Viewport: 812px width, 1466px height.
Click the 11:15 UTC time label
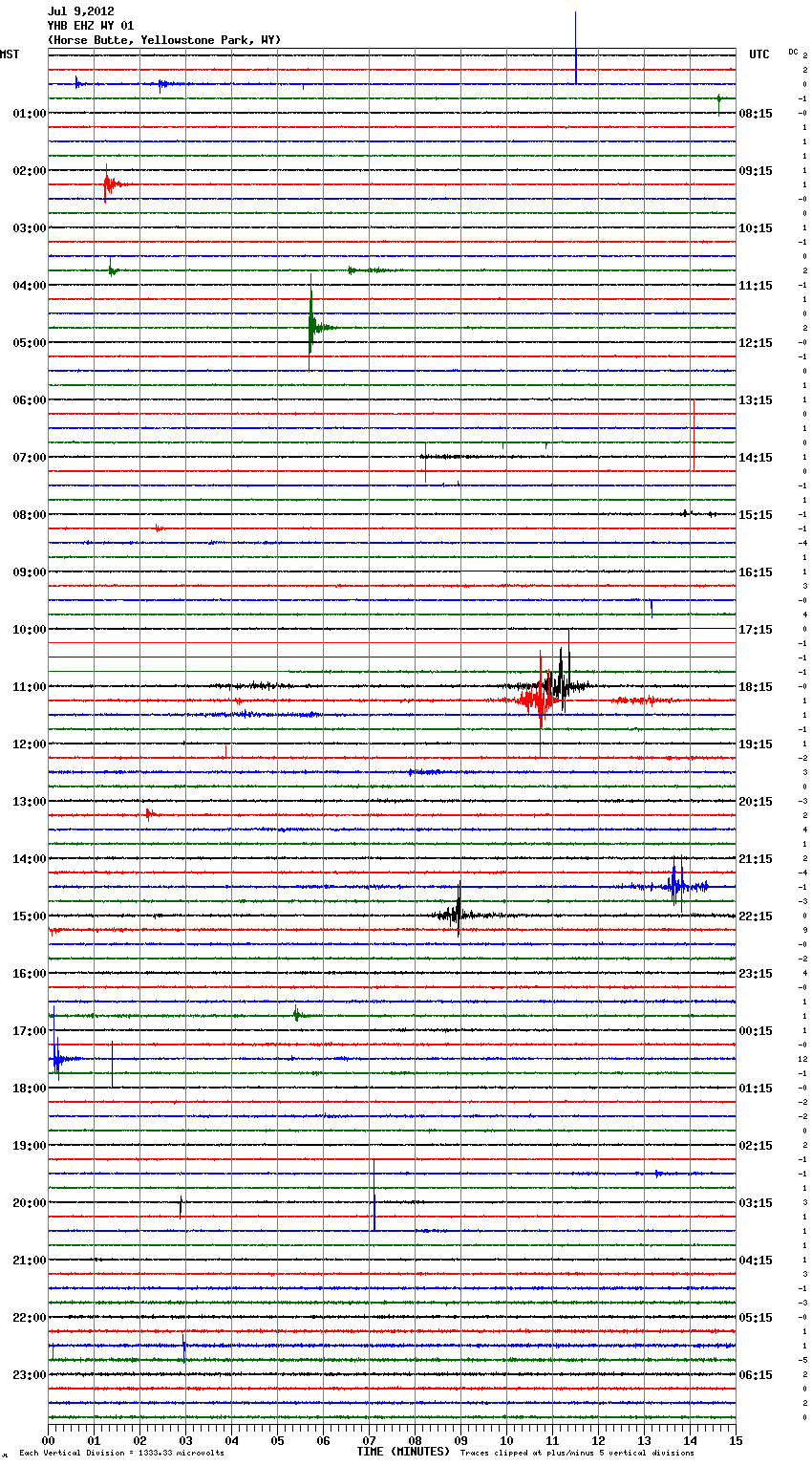(x=756, y=286)
